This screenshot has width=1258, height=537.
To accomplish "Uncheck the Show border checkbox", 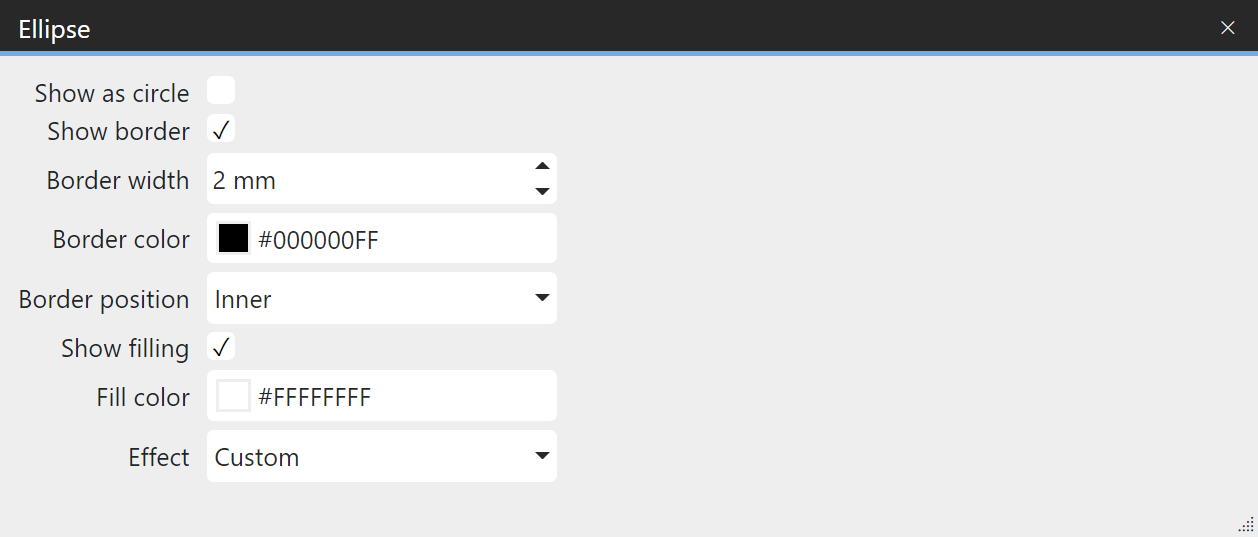I will coord(221,130).
